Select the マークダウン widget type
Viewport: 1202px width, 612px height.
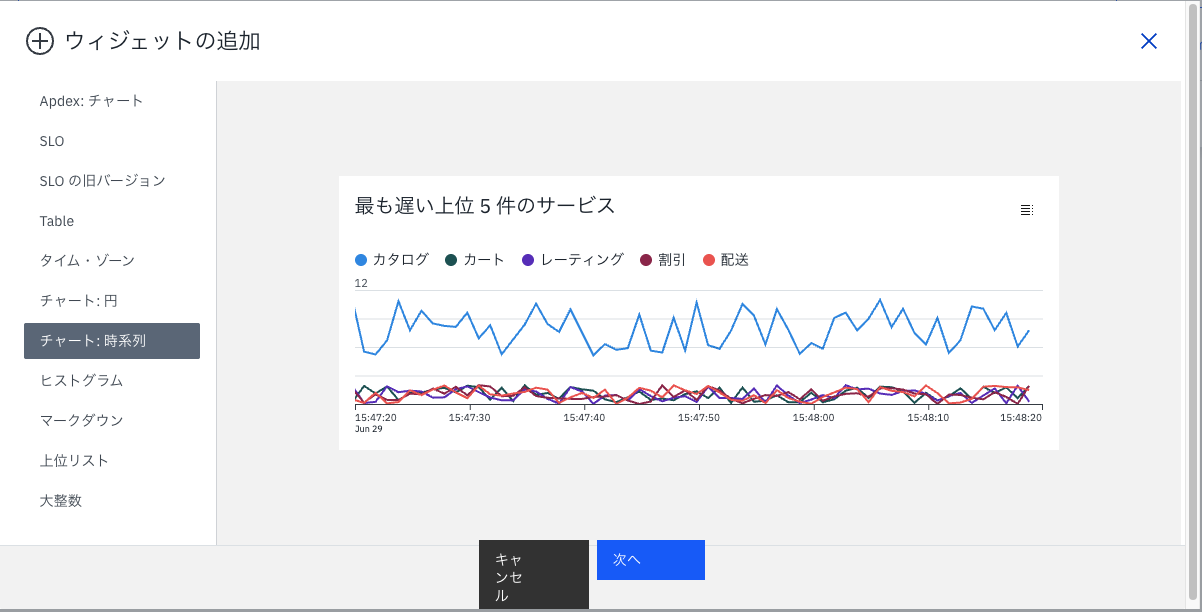[81, 421]
